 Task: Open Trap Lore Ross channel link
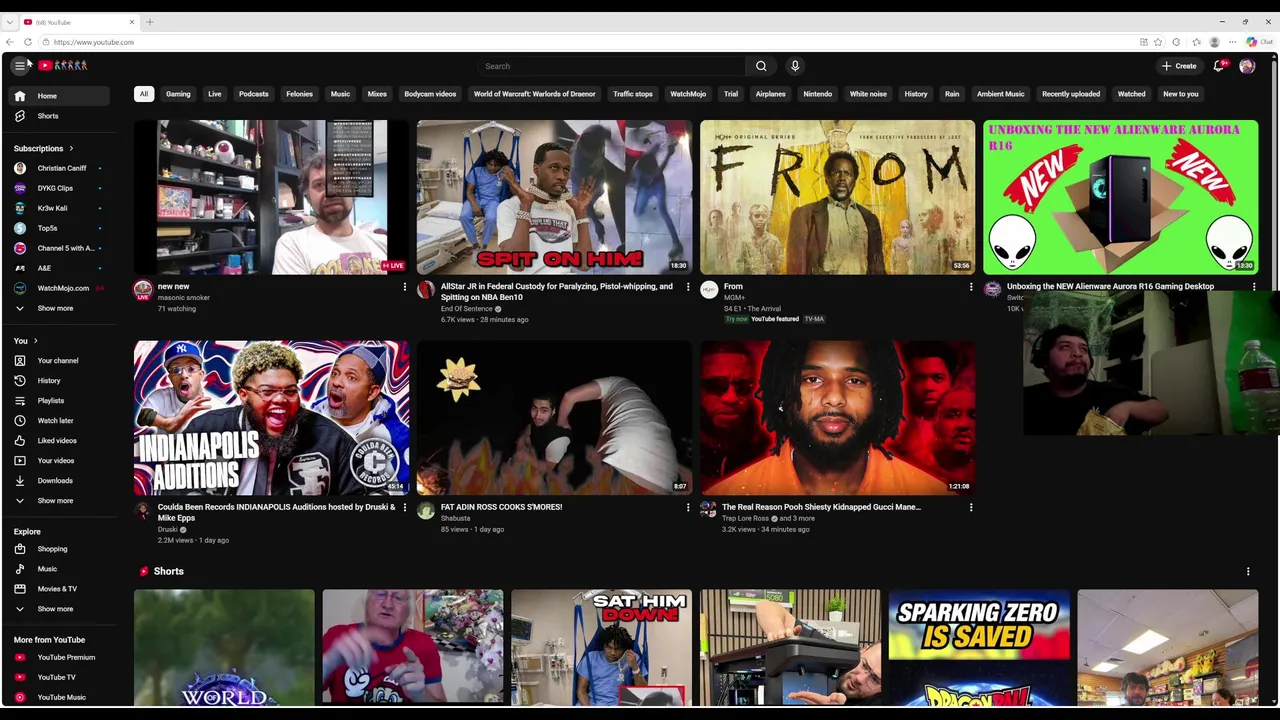coord(745,518)
